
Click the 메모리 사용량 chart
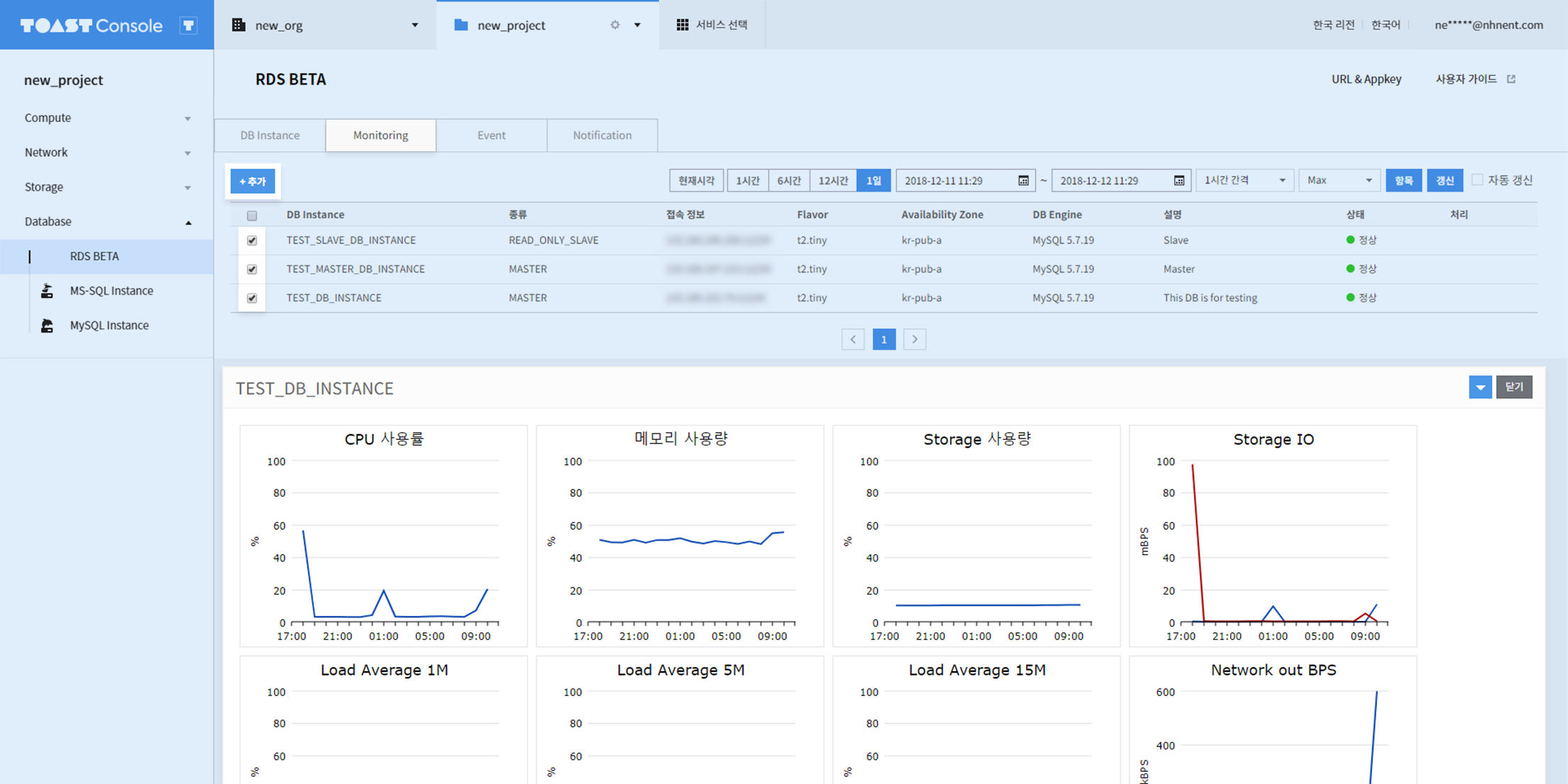pos(680,536)
